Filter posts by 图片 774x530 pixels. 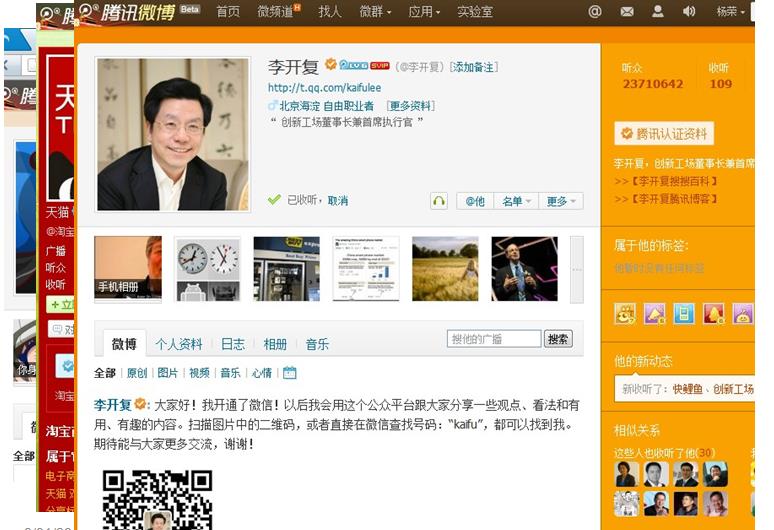pyautogui.click(x=167, y=373)
